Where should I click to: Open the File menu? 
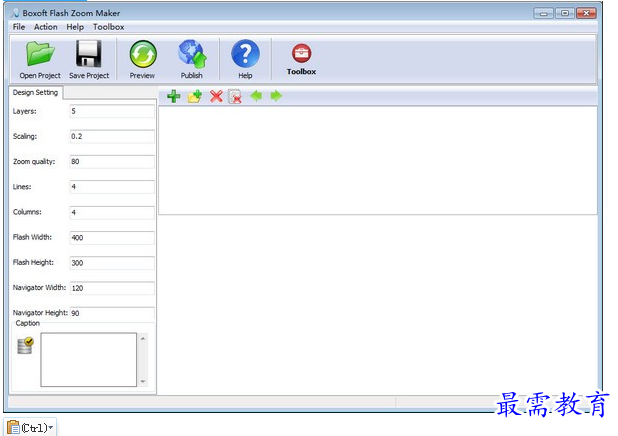(19, 27)
